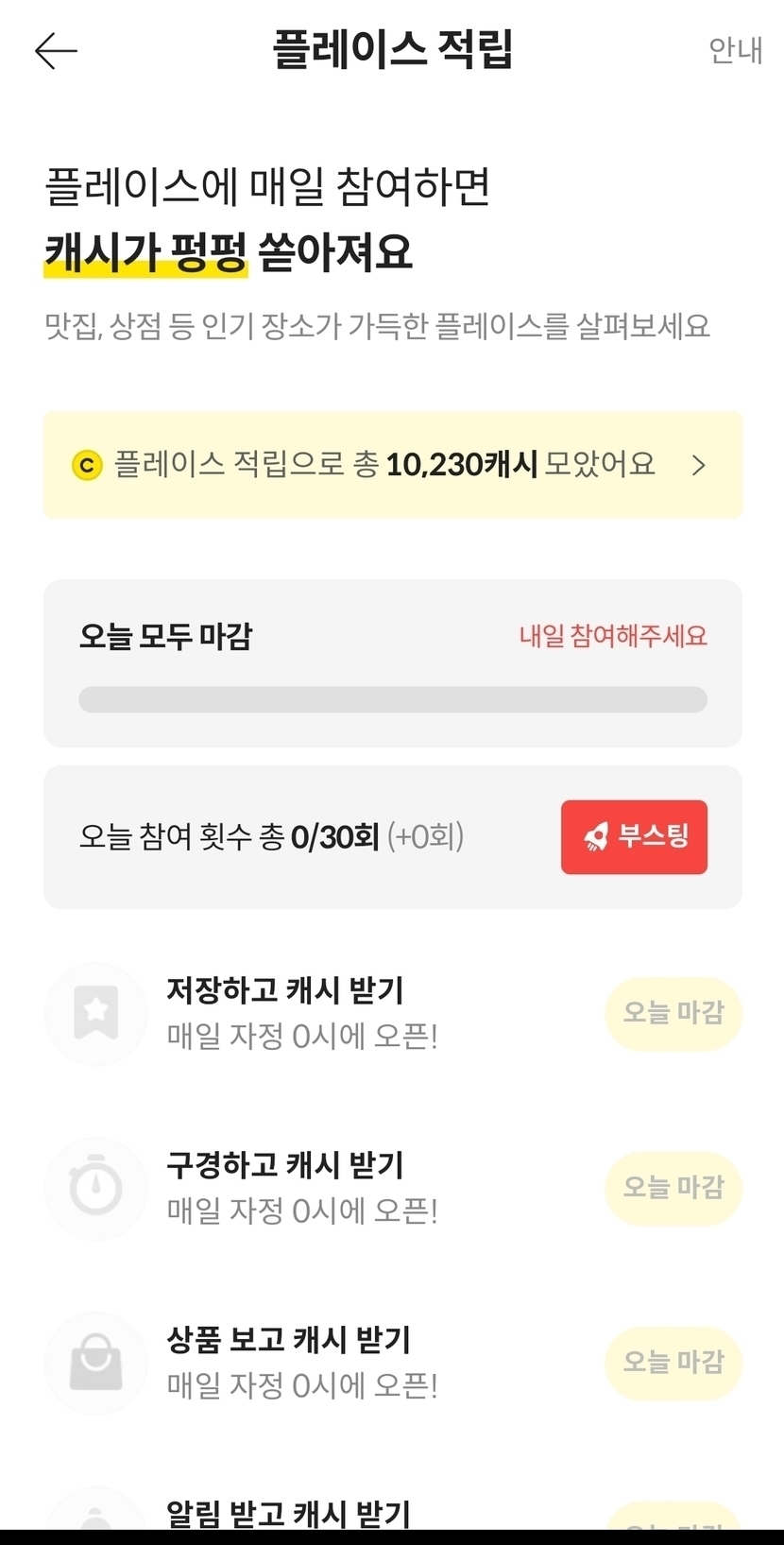784x1545 pixels.
Task: Tap the rocket icon on 부스팅
Action: (x=596, y=836)
